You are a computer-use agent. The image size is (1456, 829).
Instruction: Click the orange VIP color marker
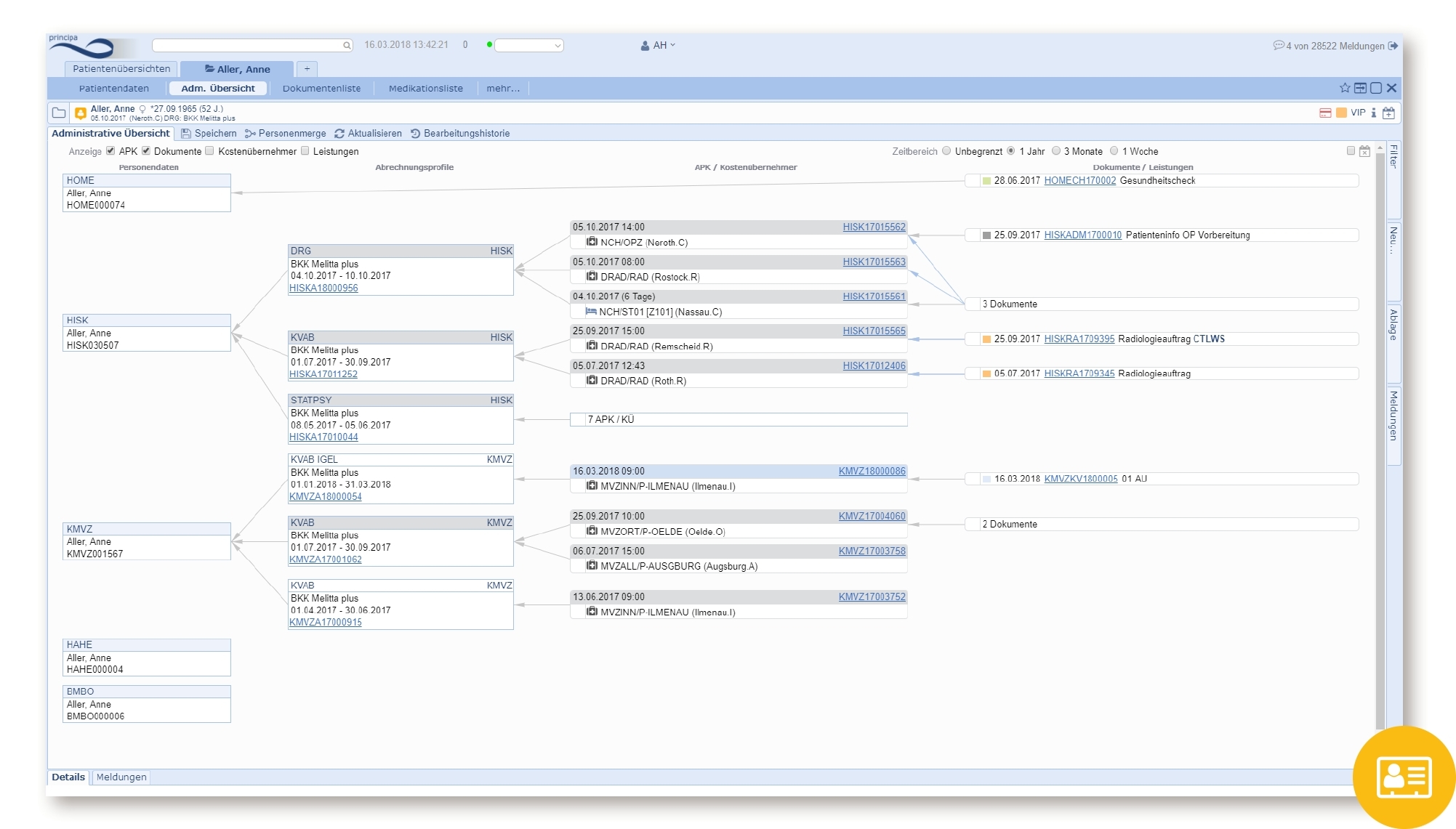tap(1341, 113)
